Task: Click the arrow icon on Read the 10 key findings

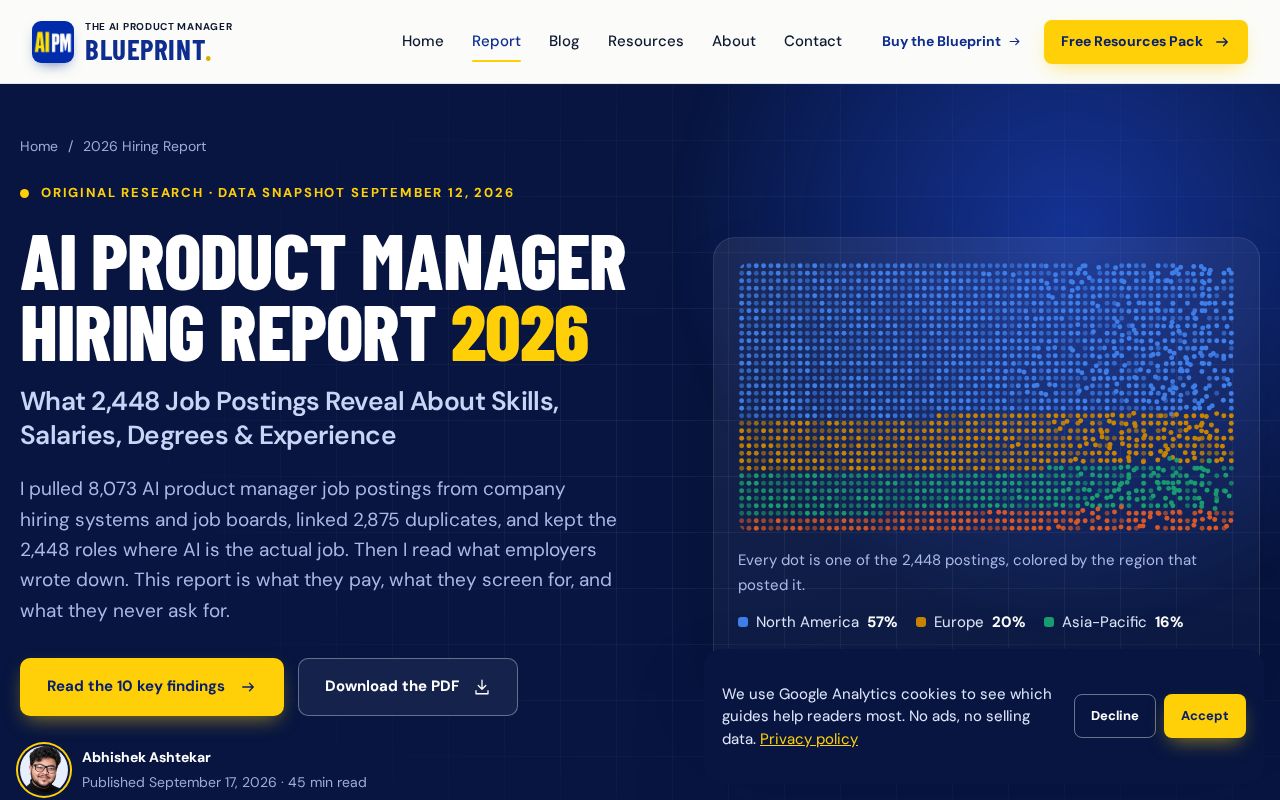Action: pos(248,687)
